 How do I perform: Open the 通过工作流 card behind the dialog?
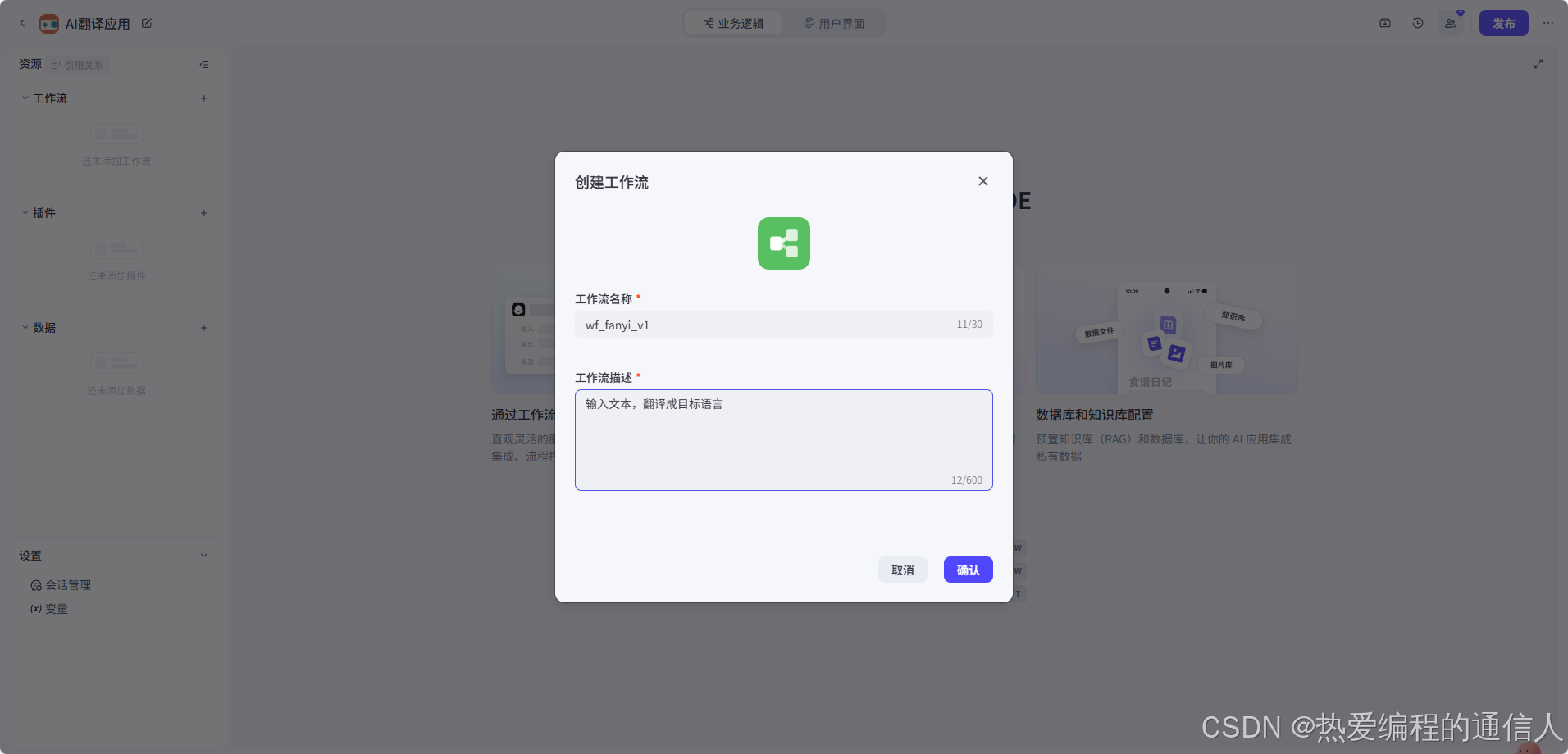[x=522, y=329]
